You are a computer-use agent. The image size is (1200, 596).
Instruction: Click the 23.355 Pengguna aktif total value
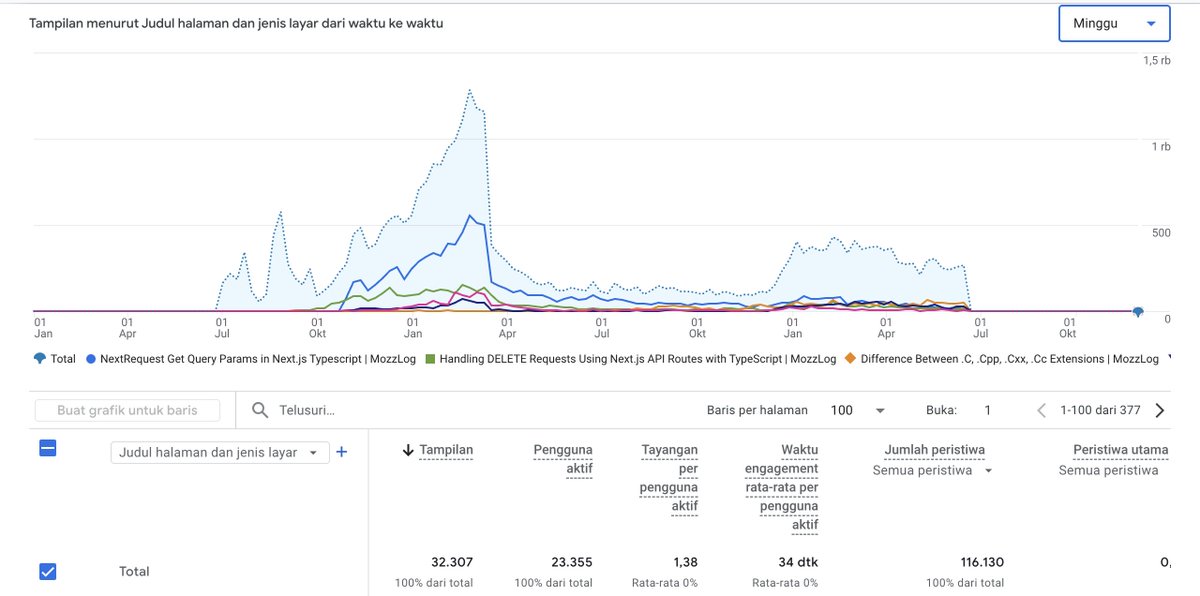pyautogui.click(x=571, y=562)
